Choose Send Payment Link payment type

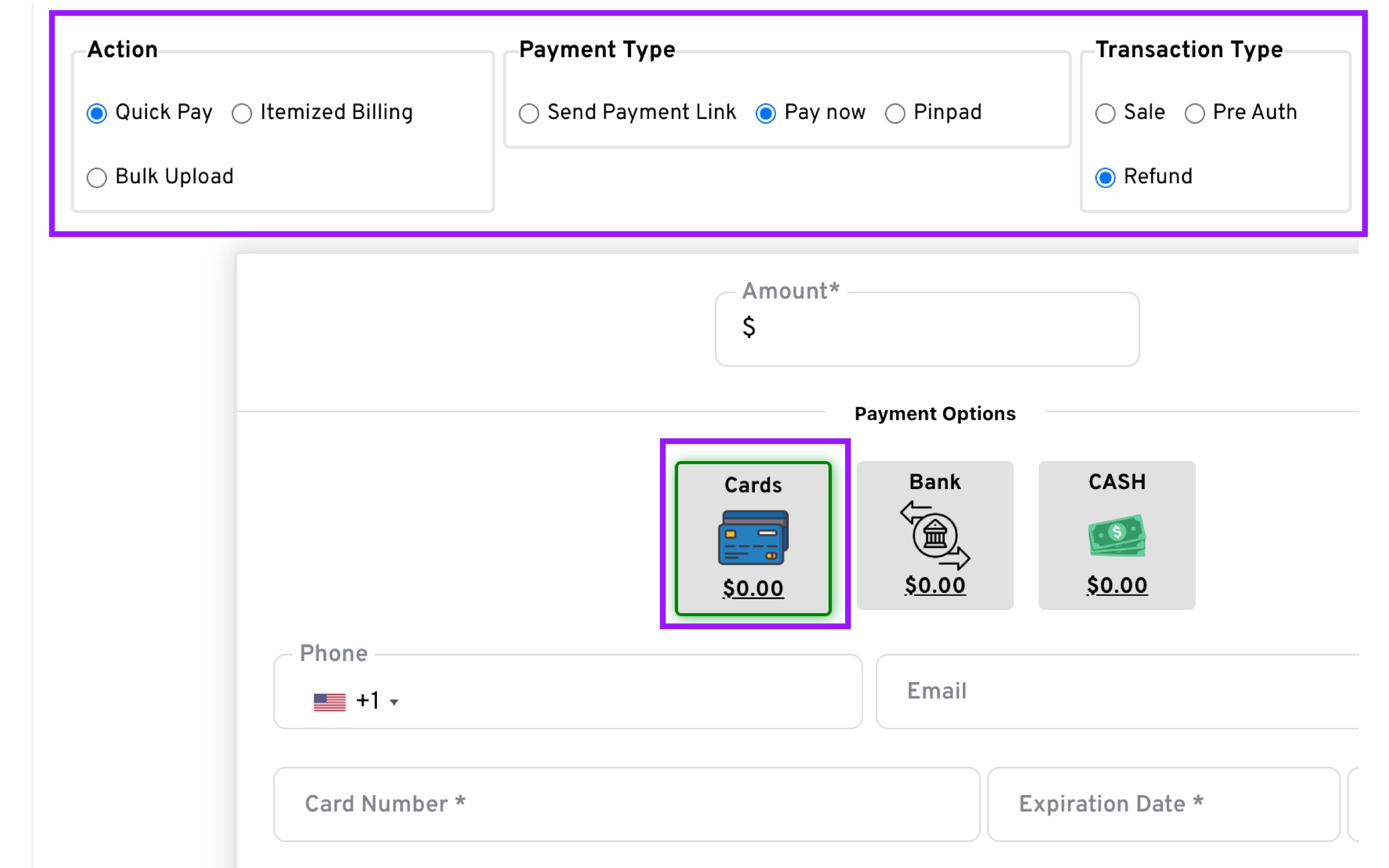[528, 113]
